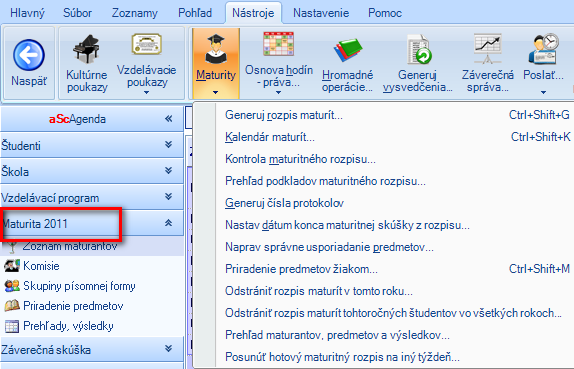This screenshot has height=369, width=574.
Task: Click Prehľady, výsledky table icon
Action: [12, 326]
